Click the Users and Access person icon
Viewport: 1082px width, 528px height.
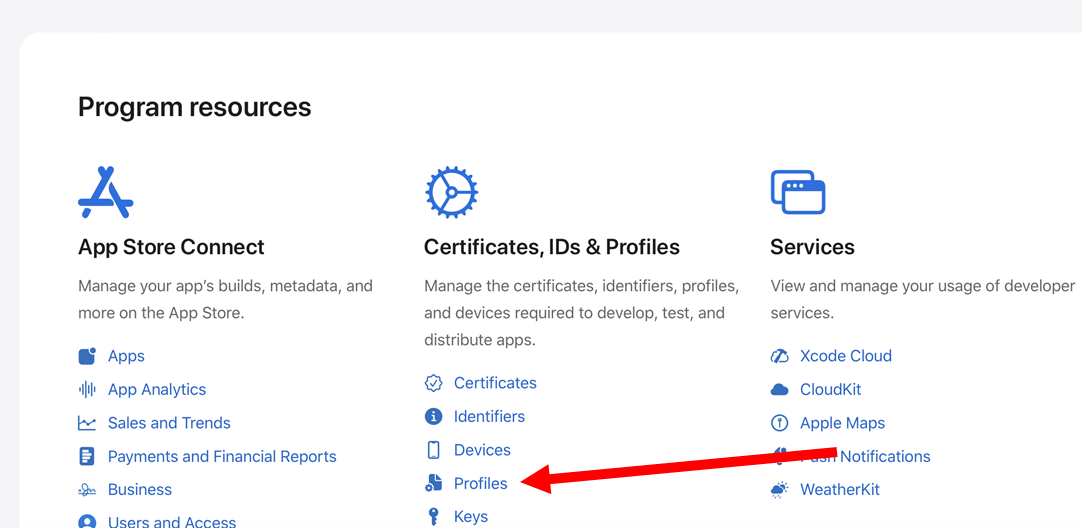pos(87,522)
